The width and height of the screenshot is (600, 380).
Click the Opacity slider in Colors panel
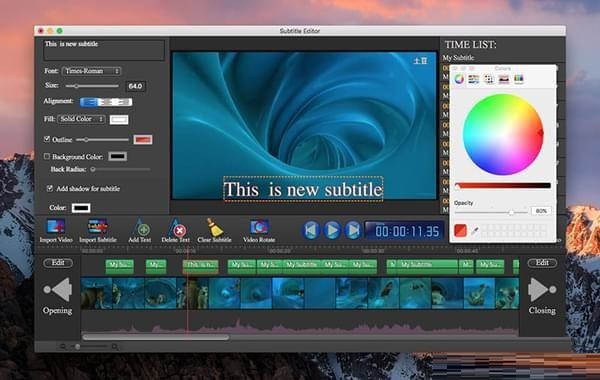(491, 212)
